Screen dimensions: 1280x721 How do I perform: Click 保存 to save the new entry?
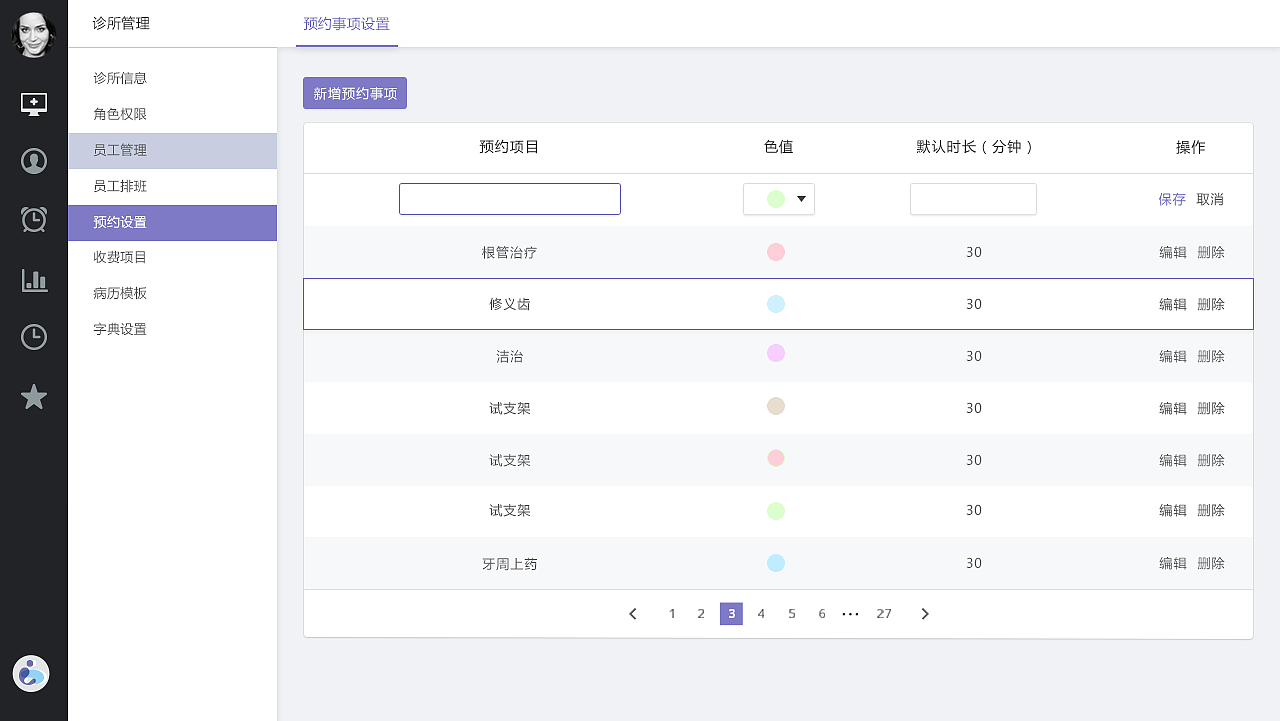1171,199
